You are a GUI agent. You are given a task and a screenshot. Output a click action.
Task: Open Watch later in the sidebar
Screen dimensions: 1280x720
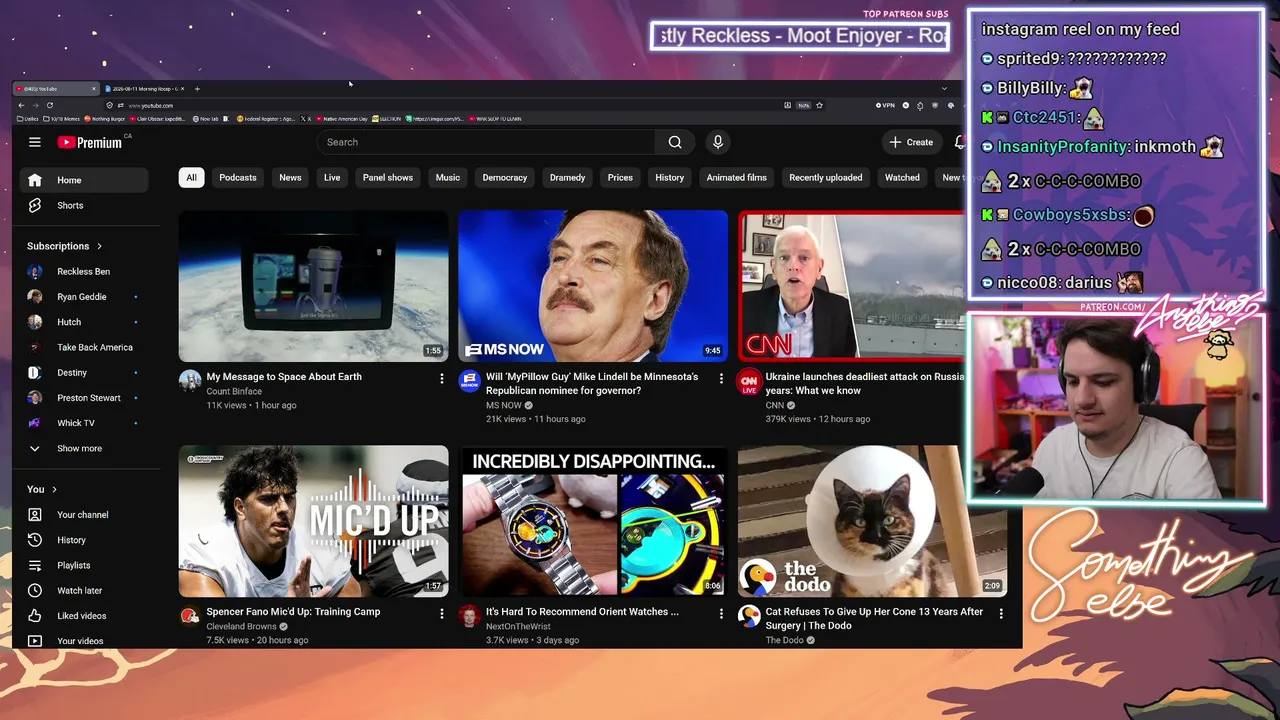[83, 590]
